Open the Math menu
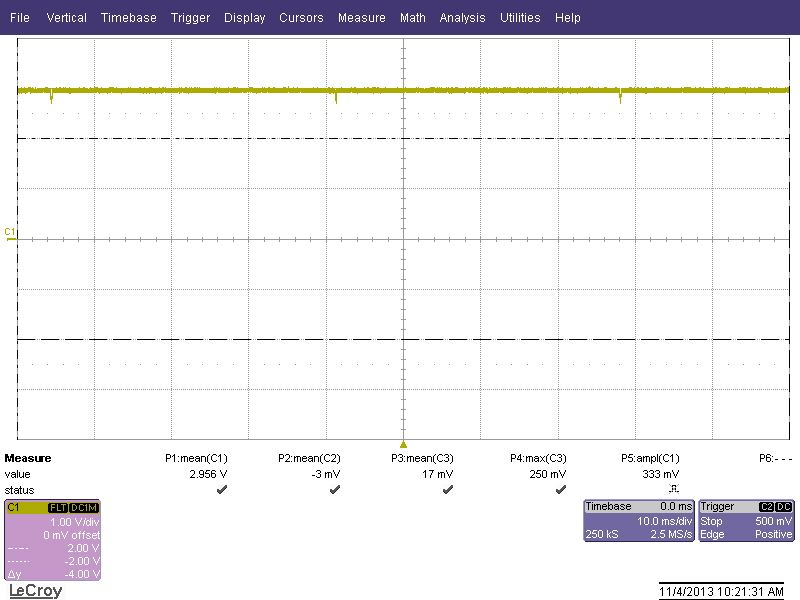The image size is (800, 600). tap(413, 17)
